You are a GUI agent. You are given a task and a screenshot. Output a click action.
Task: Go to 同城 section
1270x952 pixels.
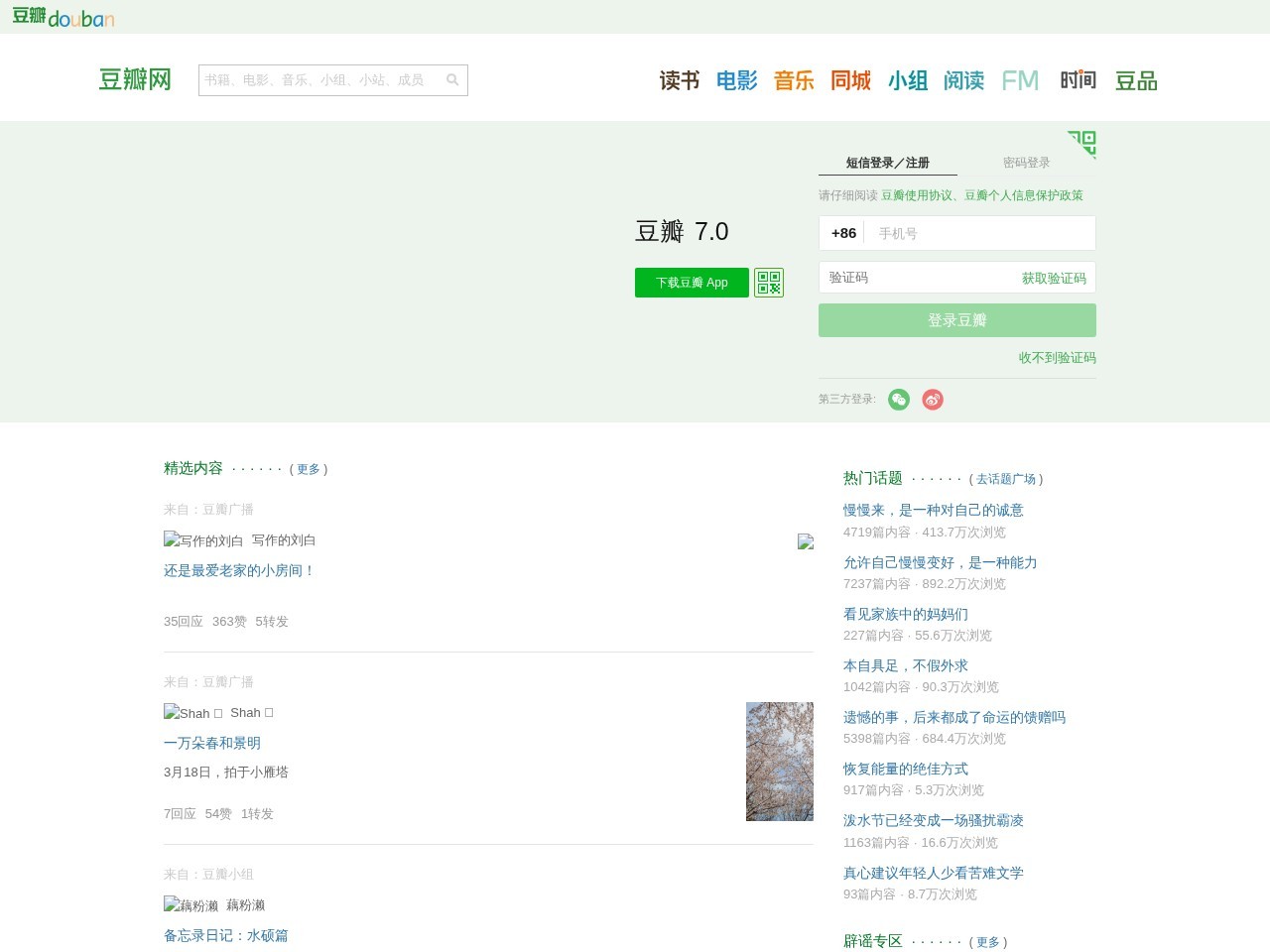tap(851, 80)
